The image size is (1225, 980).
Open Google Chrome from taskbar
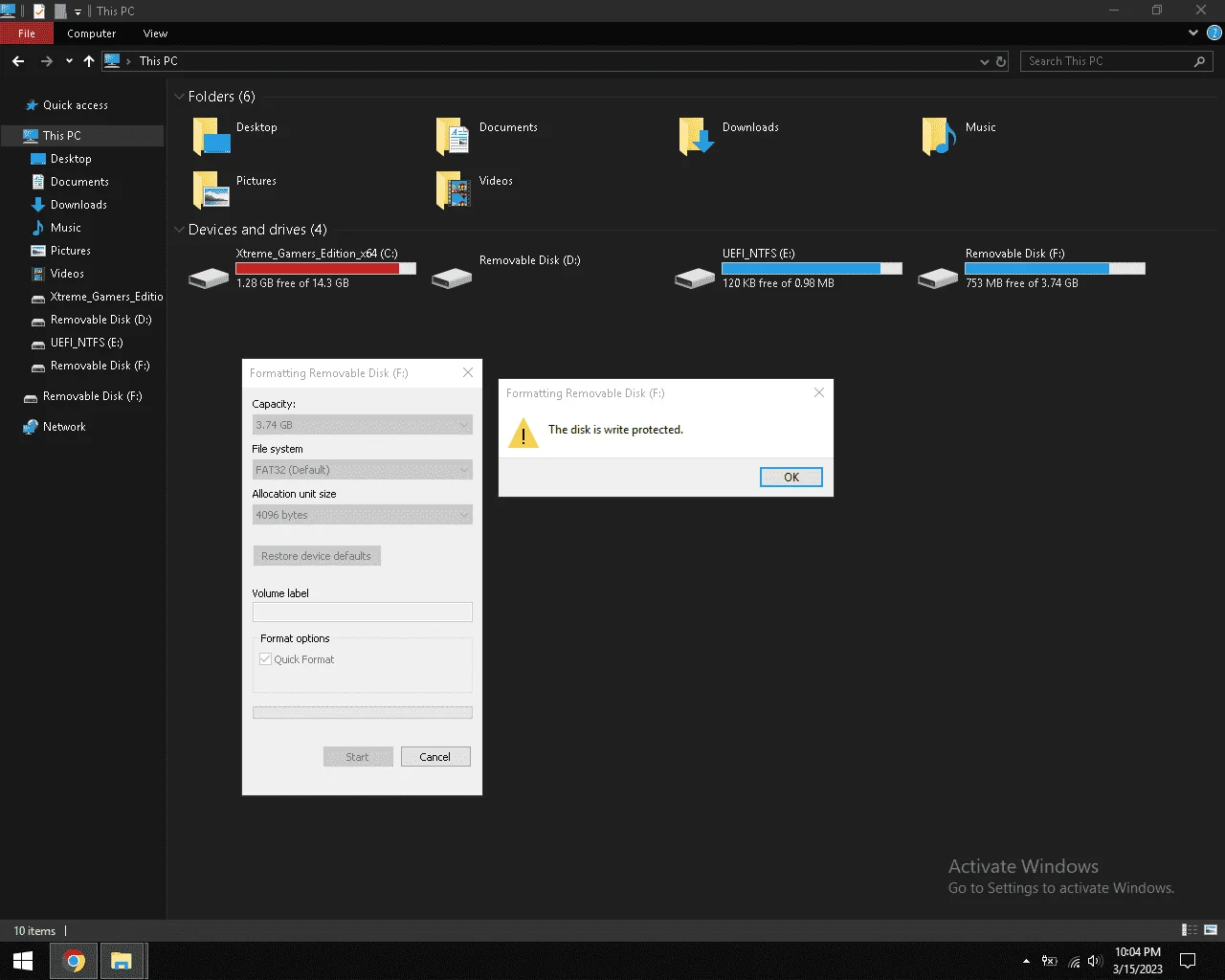pos(74,961)
